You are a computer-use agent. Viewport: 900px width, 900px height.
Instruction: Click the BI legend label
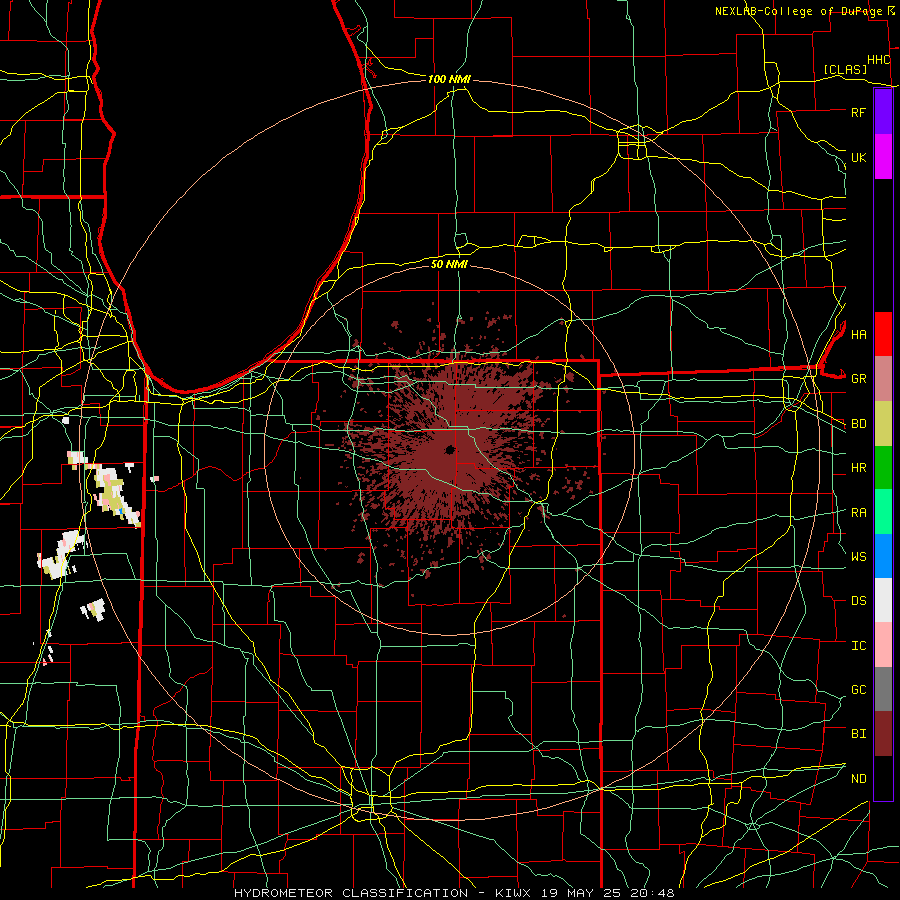click(858, 734)
